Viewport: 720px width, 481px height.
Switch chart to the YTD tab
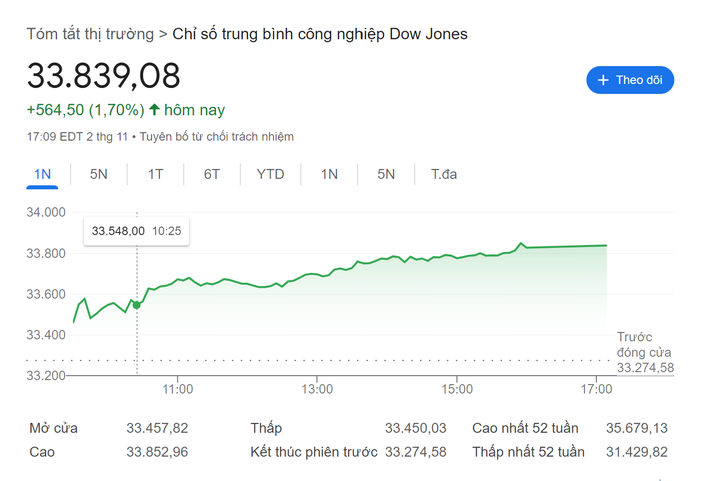270,174
